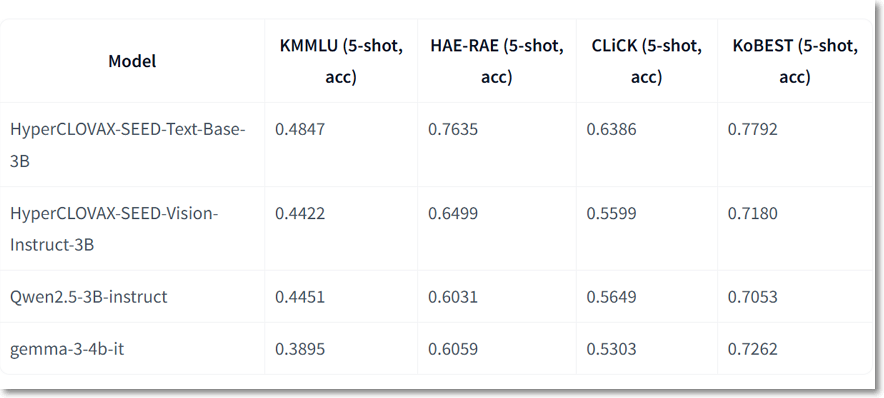Select the HyperCLOVAX-SEED-Text-Base-3B model name

[x=127, y=145]
